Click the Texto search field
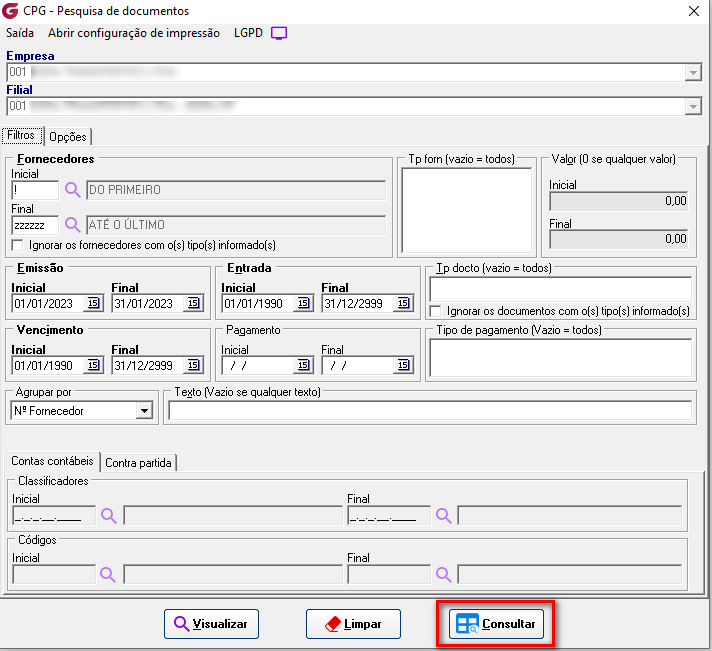The width and height of the screenshot is (712, 651). click(430, 410)
